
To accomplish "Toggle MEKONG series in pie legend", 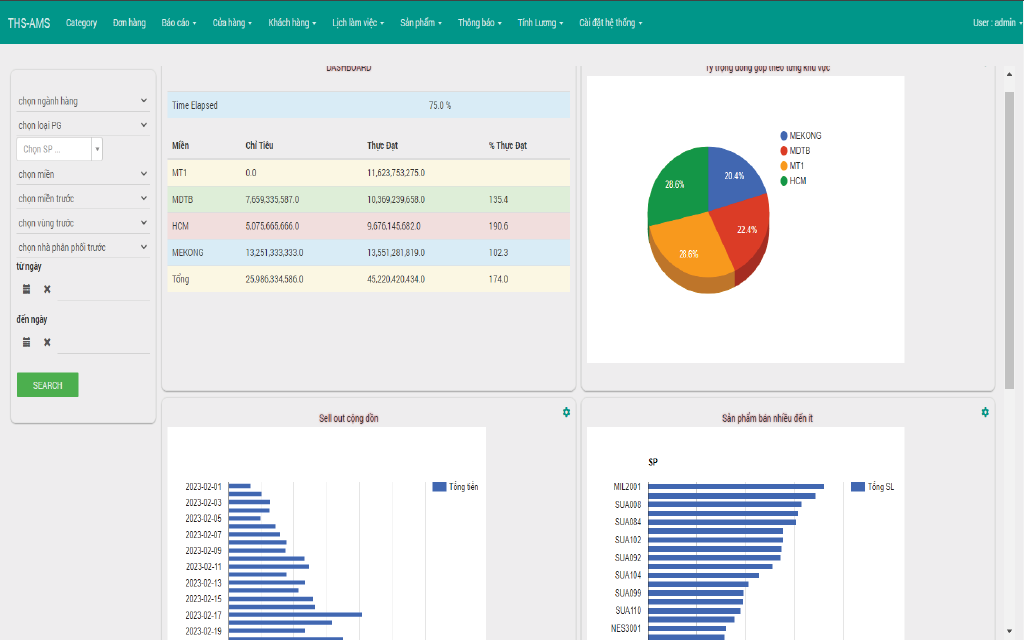I will (804, 135).
